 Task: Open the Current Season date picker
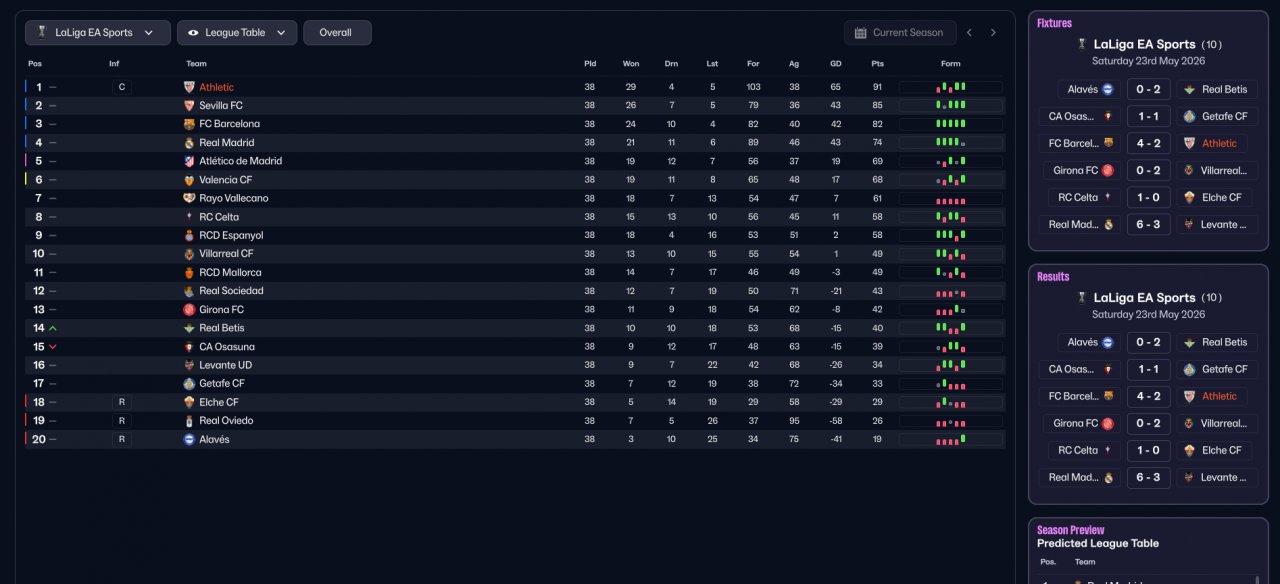[x=900, y=33]
